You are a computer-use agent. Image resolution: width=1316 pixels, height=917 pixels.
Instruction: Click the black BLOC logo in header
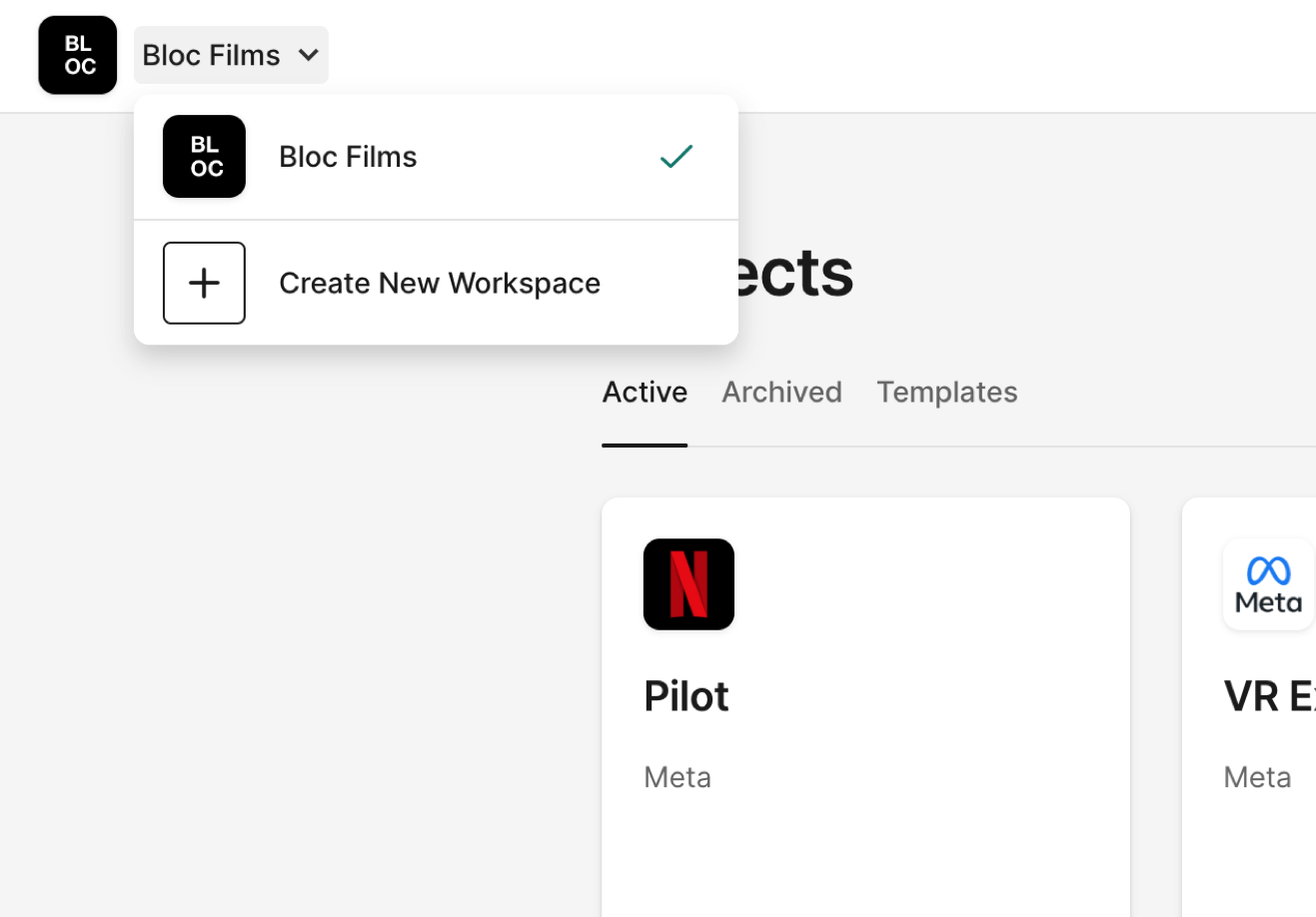[x=77, y=55]
